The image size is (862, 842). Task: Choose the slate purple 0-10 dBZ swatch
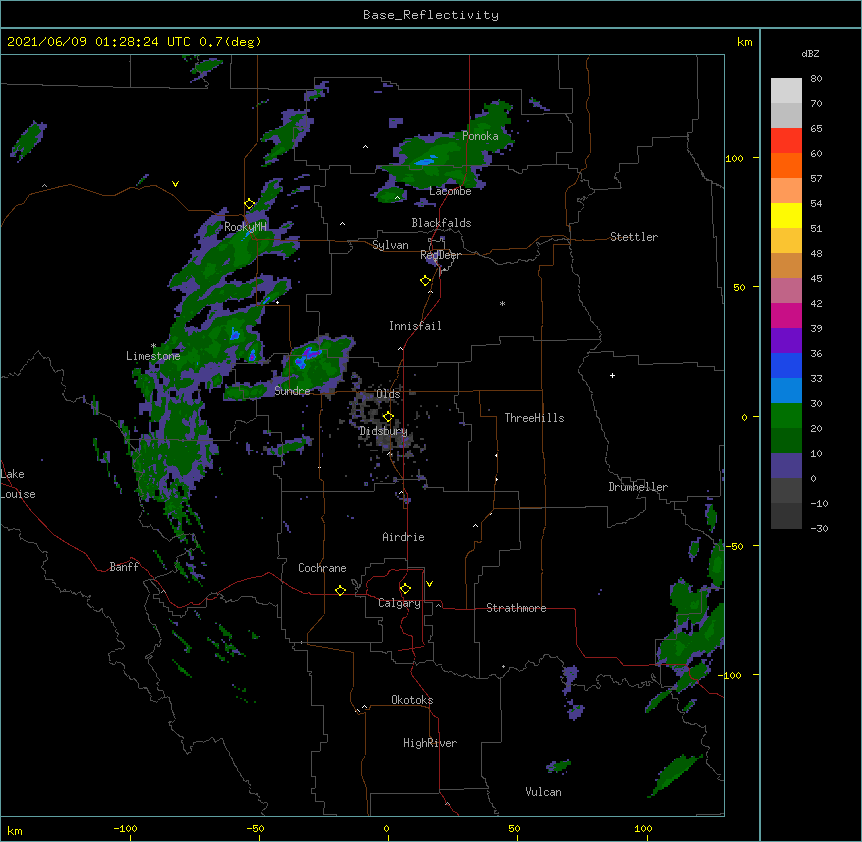[786, 466]
